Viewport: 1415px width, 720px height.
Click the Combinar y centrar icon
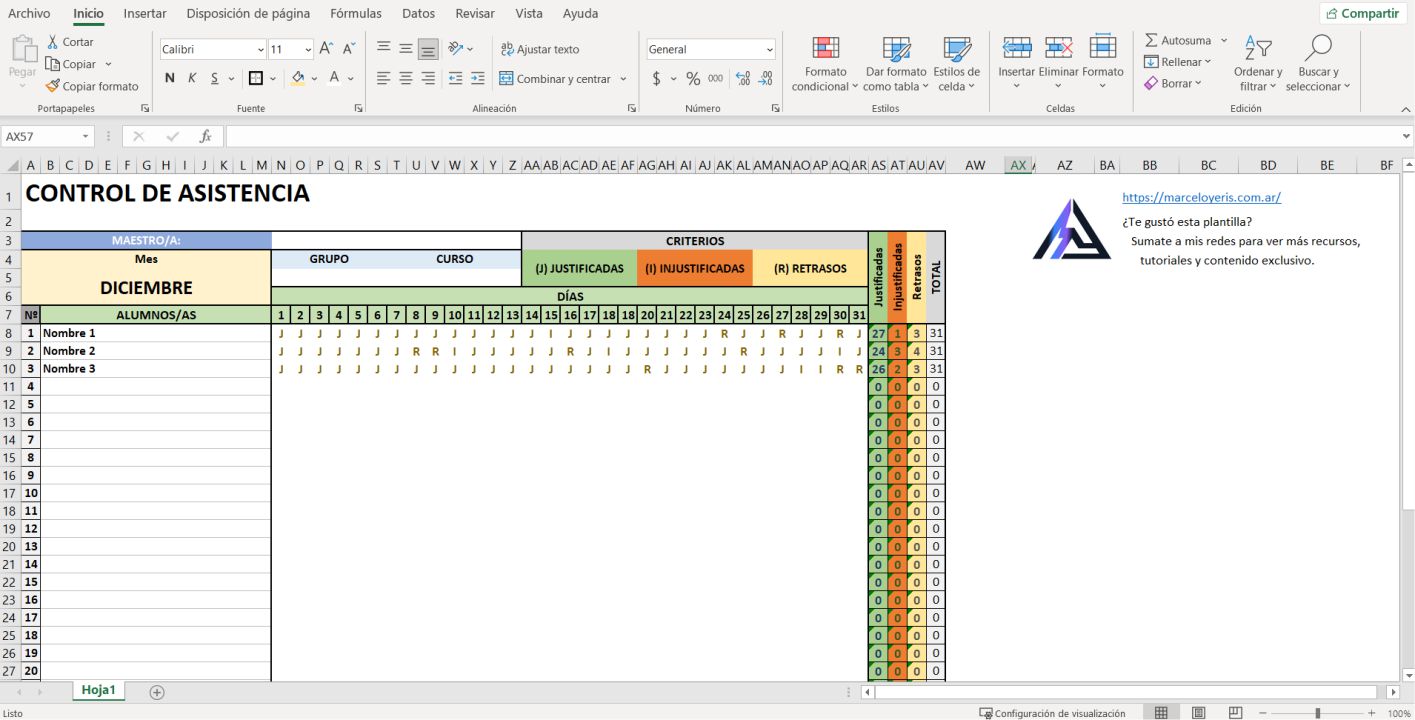[x=506, y=79]
